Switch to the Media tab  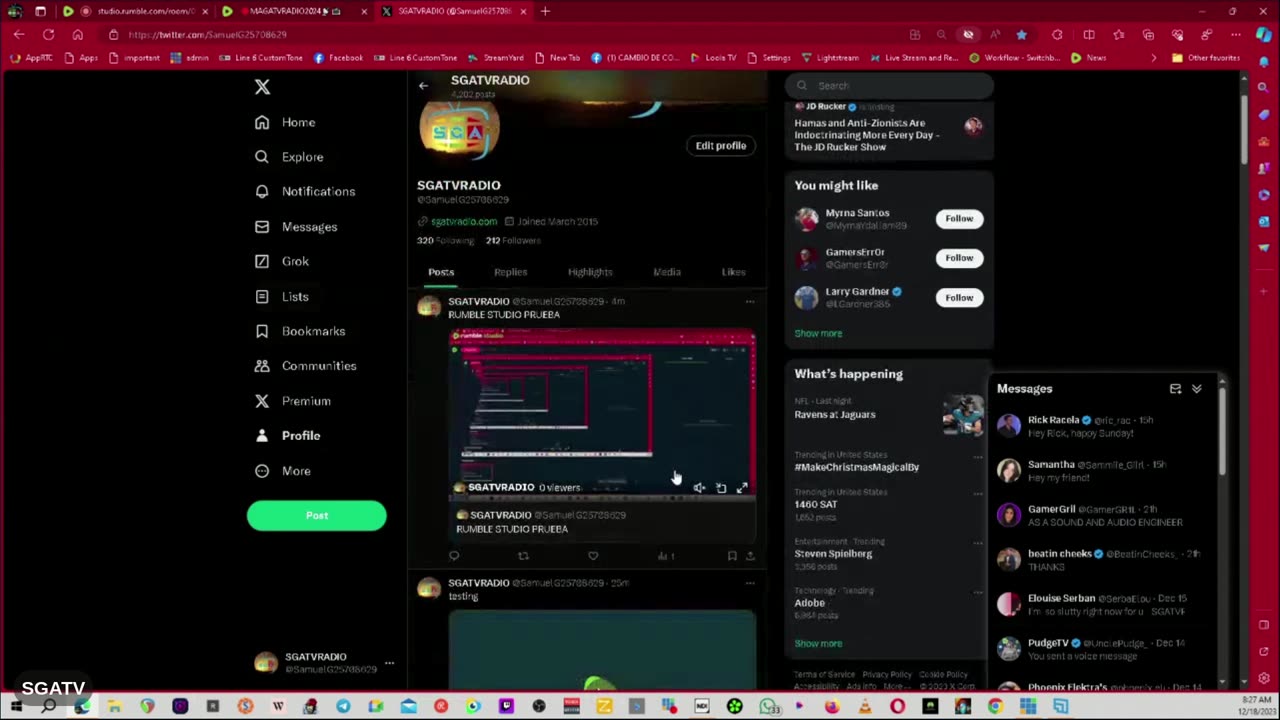667,272
